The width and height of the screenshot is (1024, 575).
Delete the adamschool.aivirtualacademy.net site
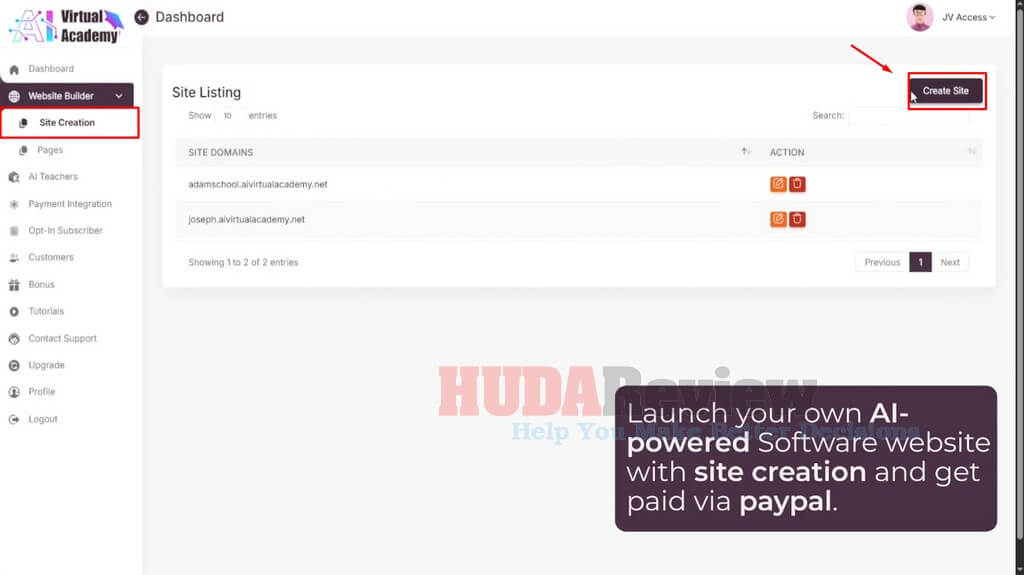797,184
